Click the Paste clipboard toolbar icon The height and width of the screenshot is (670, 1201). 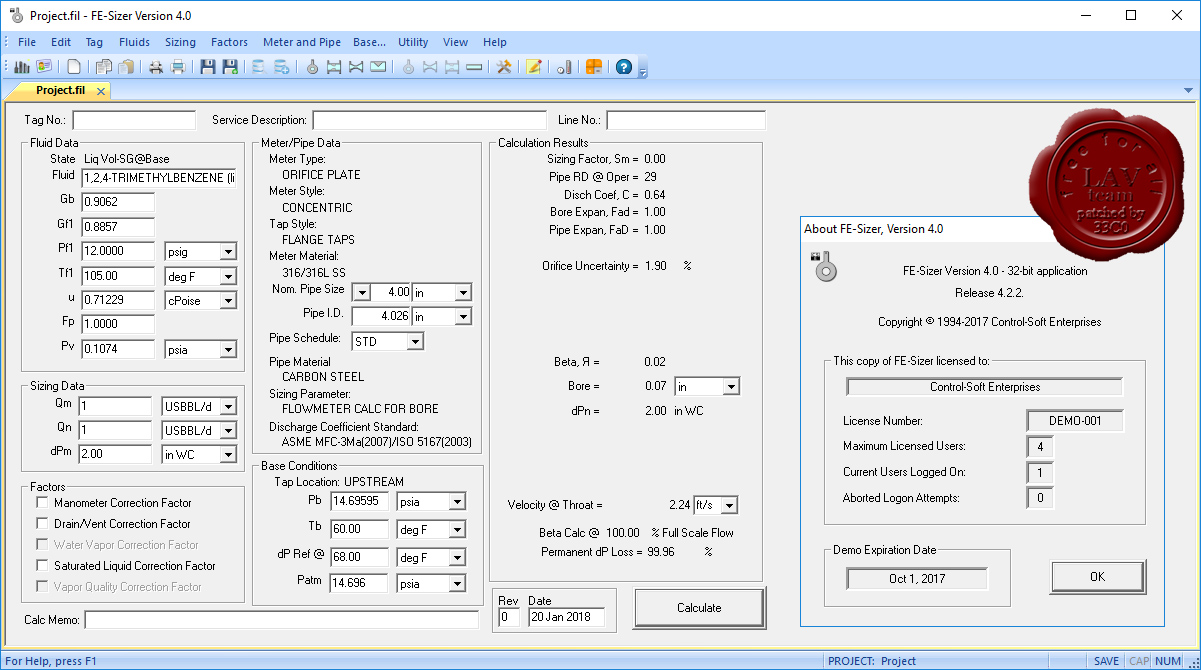point(125,67)
